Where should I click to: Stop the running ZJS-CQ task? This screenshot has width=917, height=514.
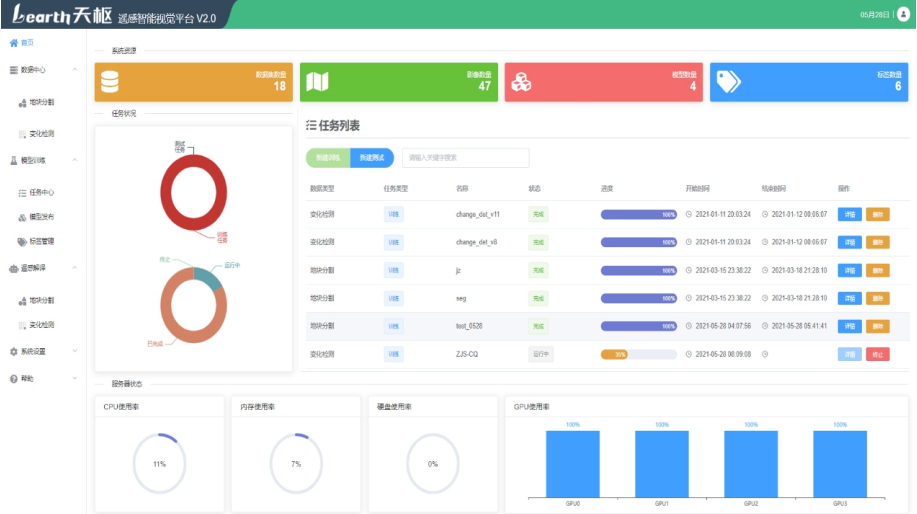point(878,354)
